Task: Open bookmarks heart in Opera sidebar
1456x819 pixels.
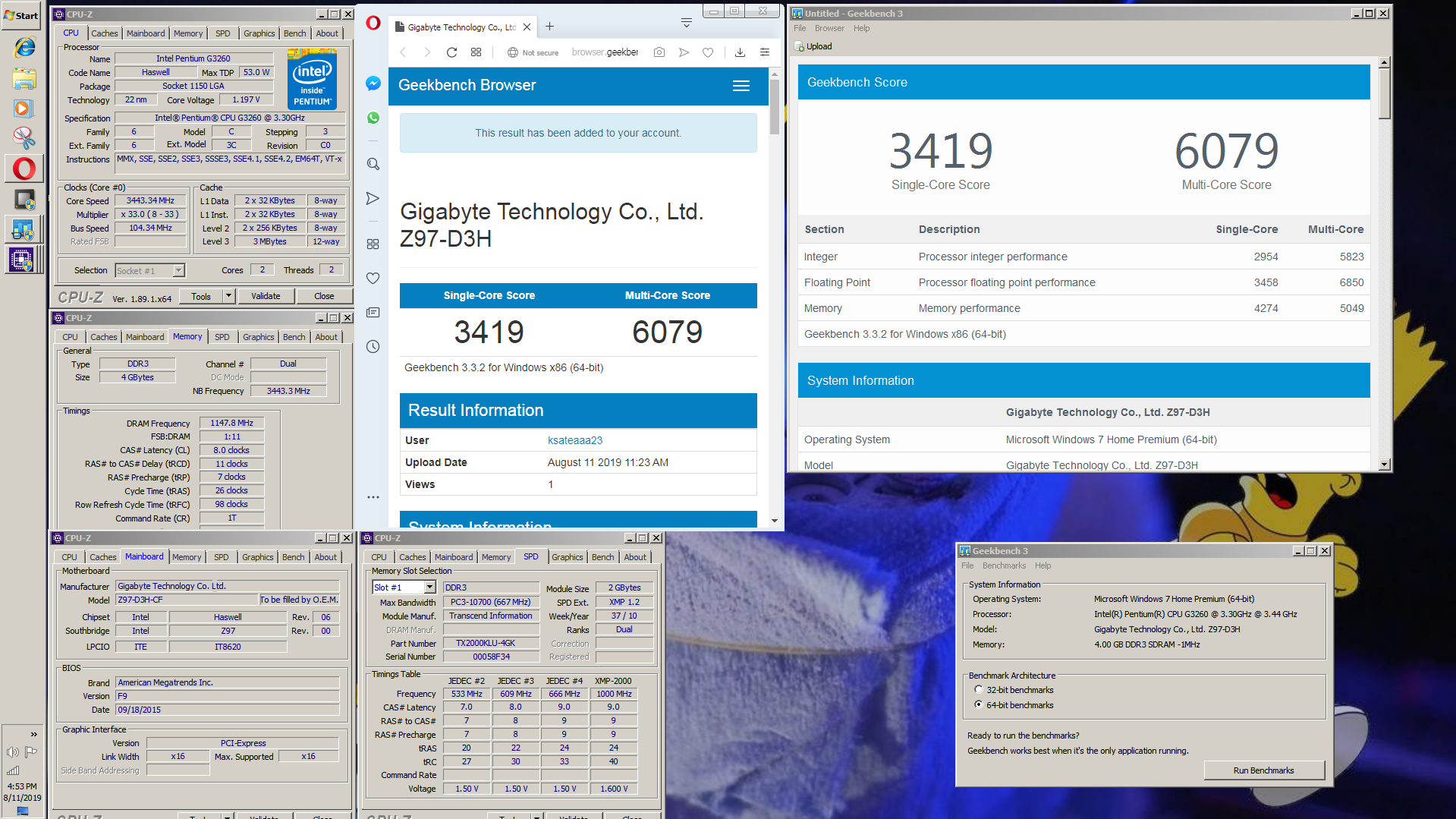Action: tap(373, 279)
